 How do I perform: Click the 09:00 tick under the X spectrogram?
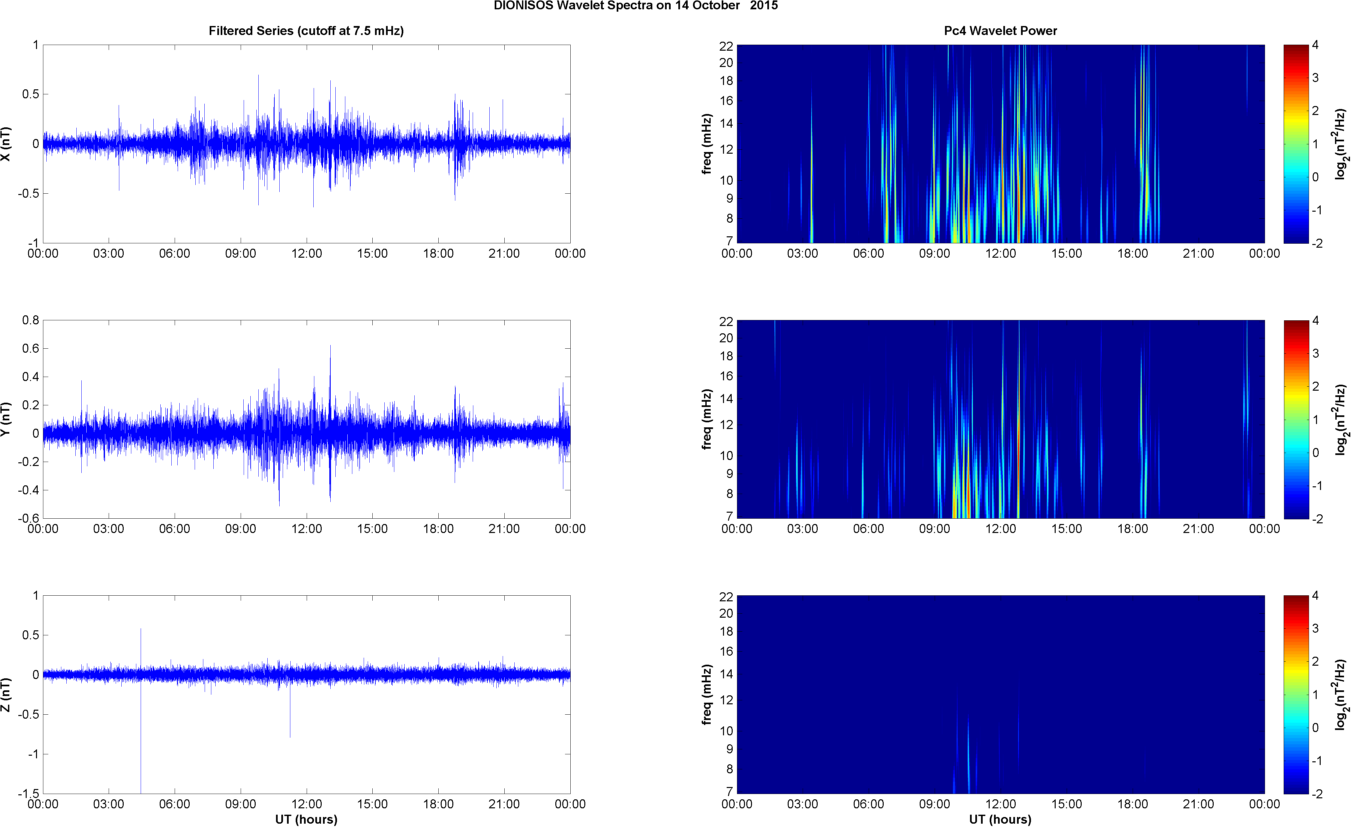point(935,254)
